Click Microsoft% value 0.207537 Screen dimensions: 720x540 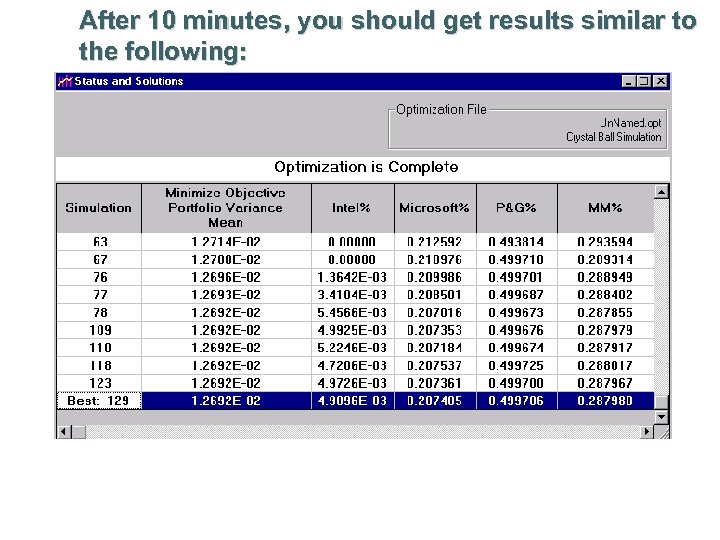tap(434, 366)
